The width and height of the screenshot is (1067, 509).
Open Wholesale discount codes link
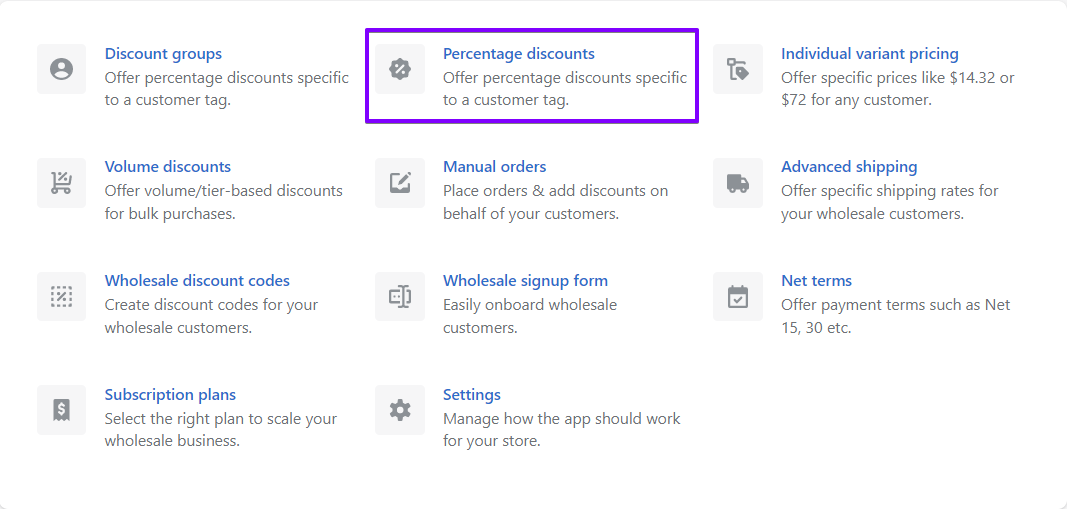click(197, 280)
